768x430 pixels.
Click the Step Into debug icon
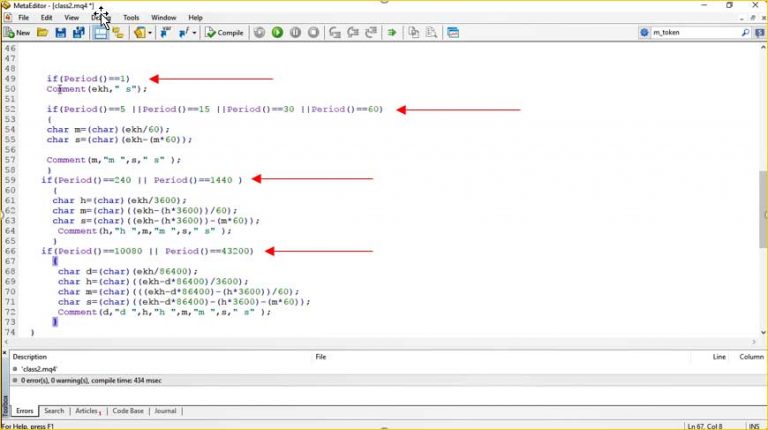(x=335, y=33)
